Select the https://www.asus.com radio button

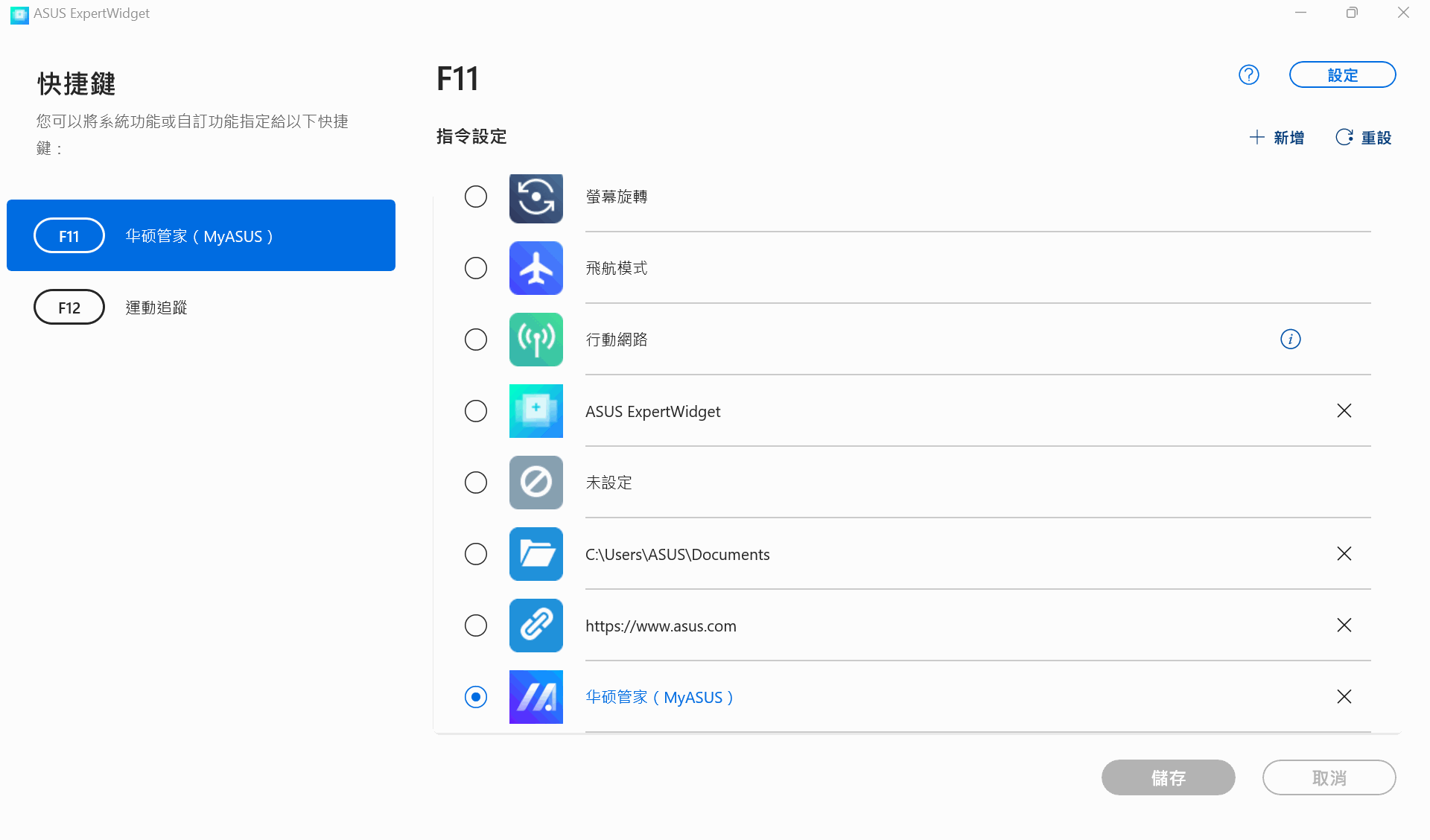(476, 626)
